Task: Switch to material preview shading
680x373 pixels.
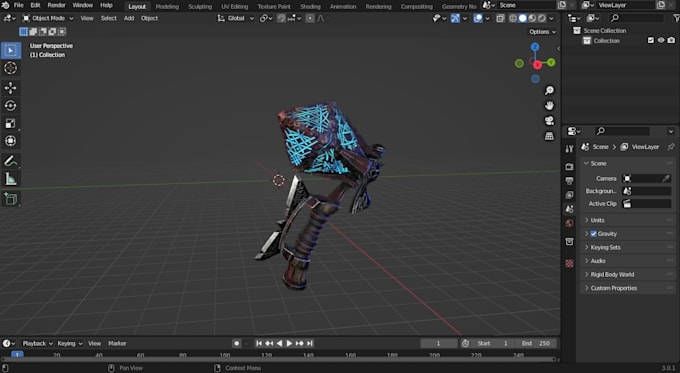Action: click(x=532, y=18)
